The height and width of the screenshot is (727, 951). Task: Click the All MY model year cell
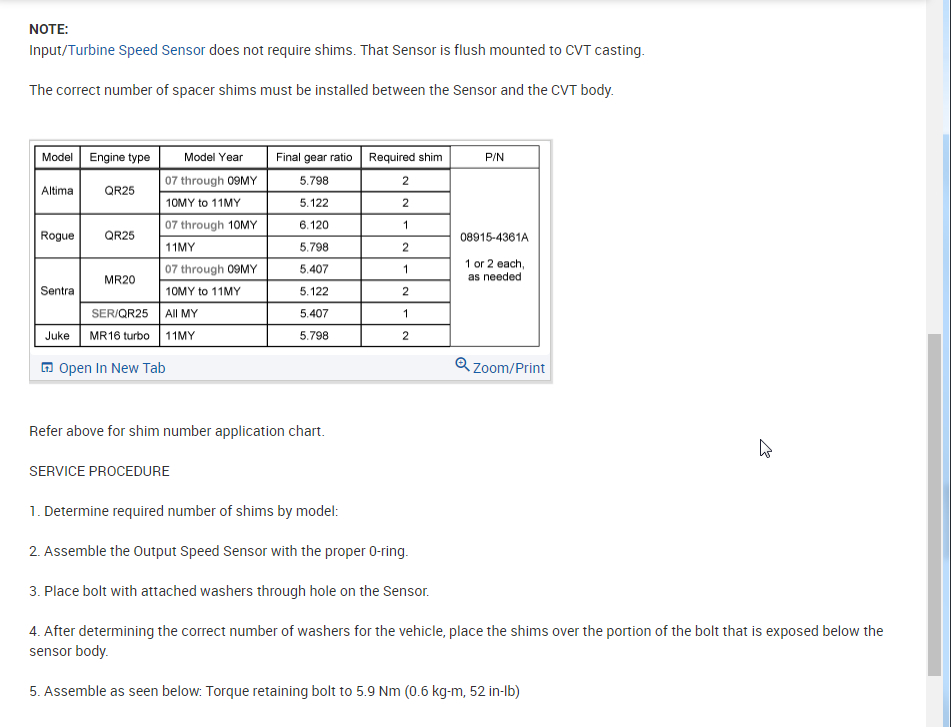coord(213,313)
